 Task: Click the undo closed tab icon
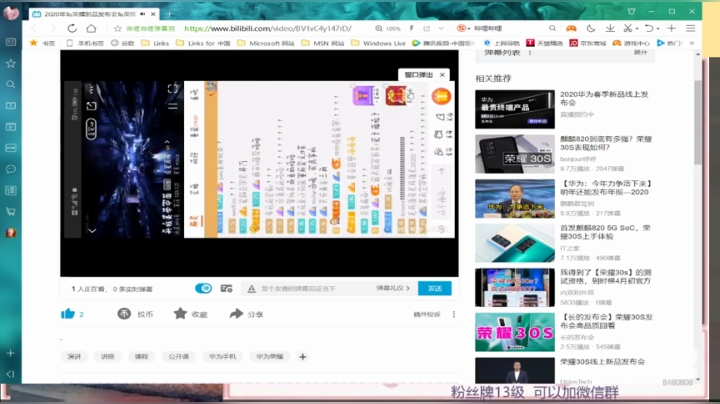coord(648,28)
